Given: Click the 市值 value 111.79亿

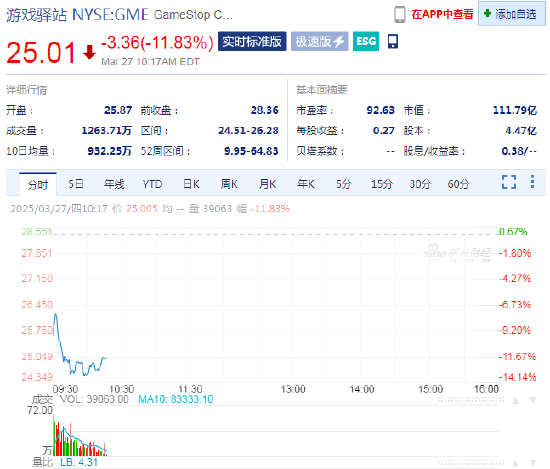Looking at the screenshot, I should [515, 110].
